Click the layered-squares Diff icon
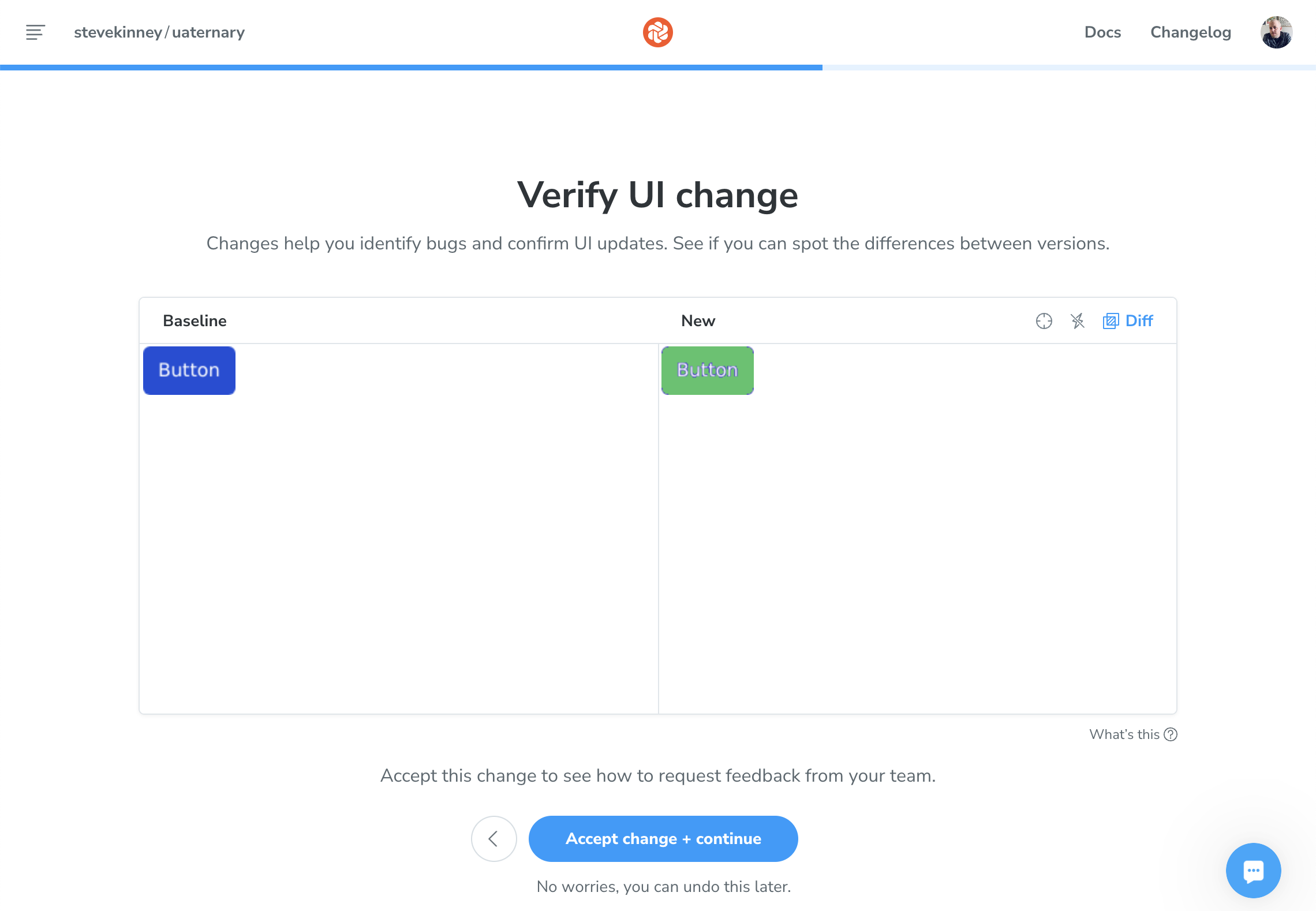 click(1111, 320)
